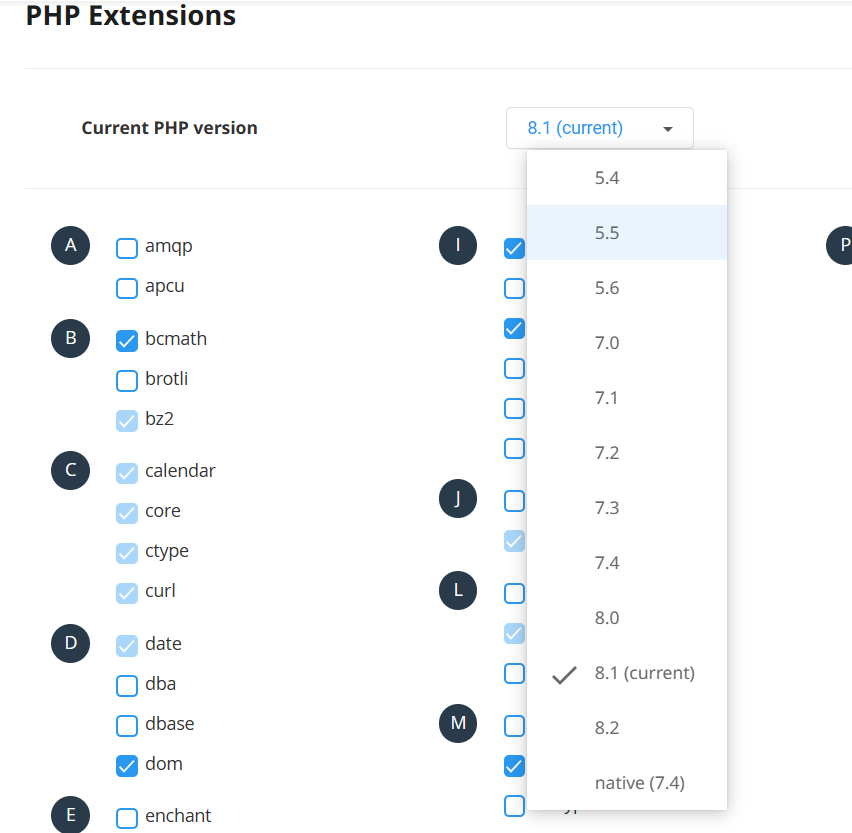Click the letter J section badge
852x833 pixels.
tap(458, 498)
